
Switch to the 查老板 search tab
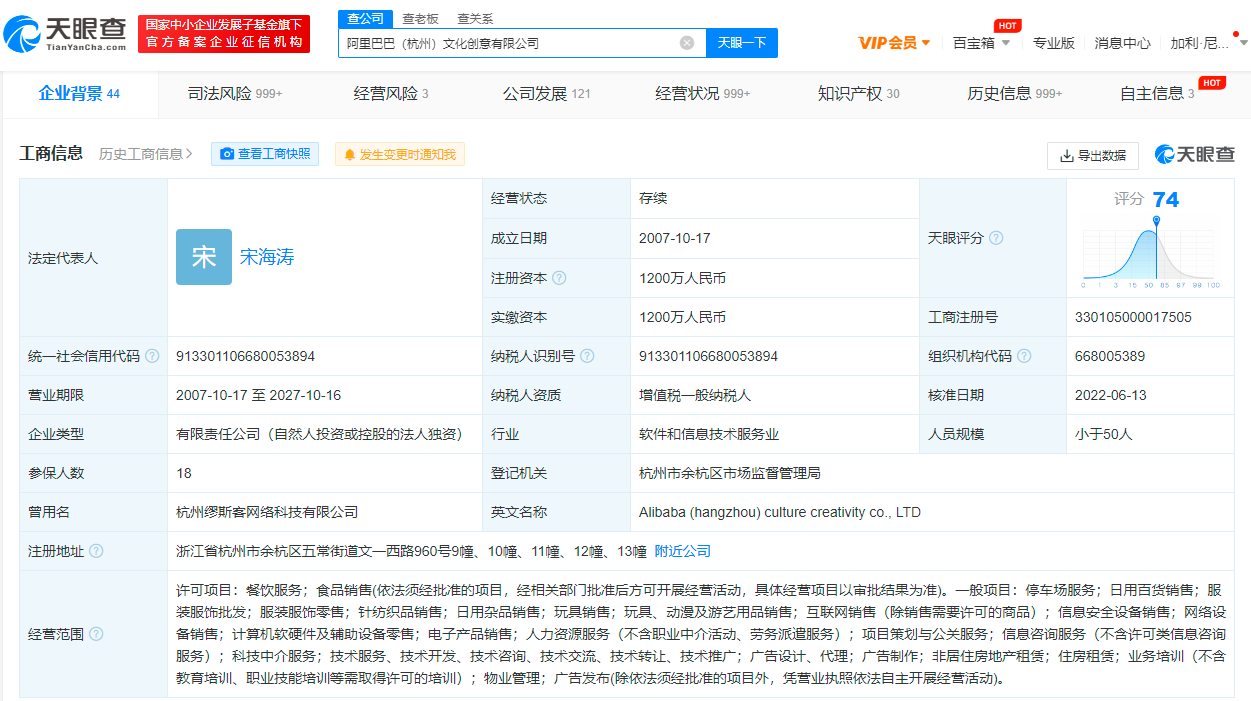[x=420, y=18]
